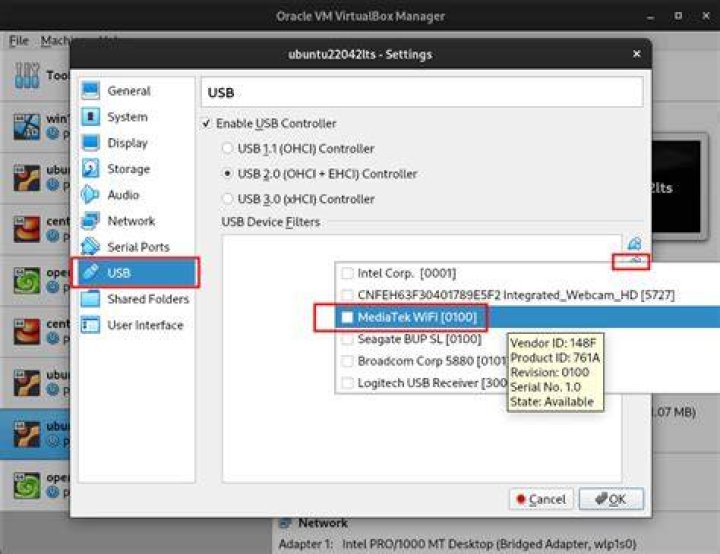The height and width of the screenshot is (554, 720).
Task: Check MediaTek WiFi [0100] device
Action: coord(347,317)
